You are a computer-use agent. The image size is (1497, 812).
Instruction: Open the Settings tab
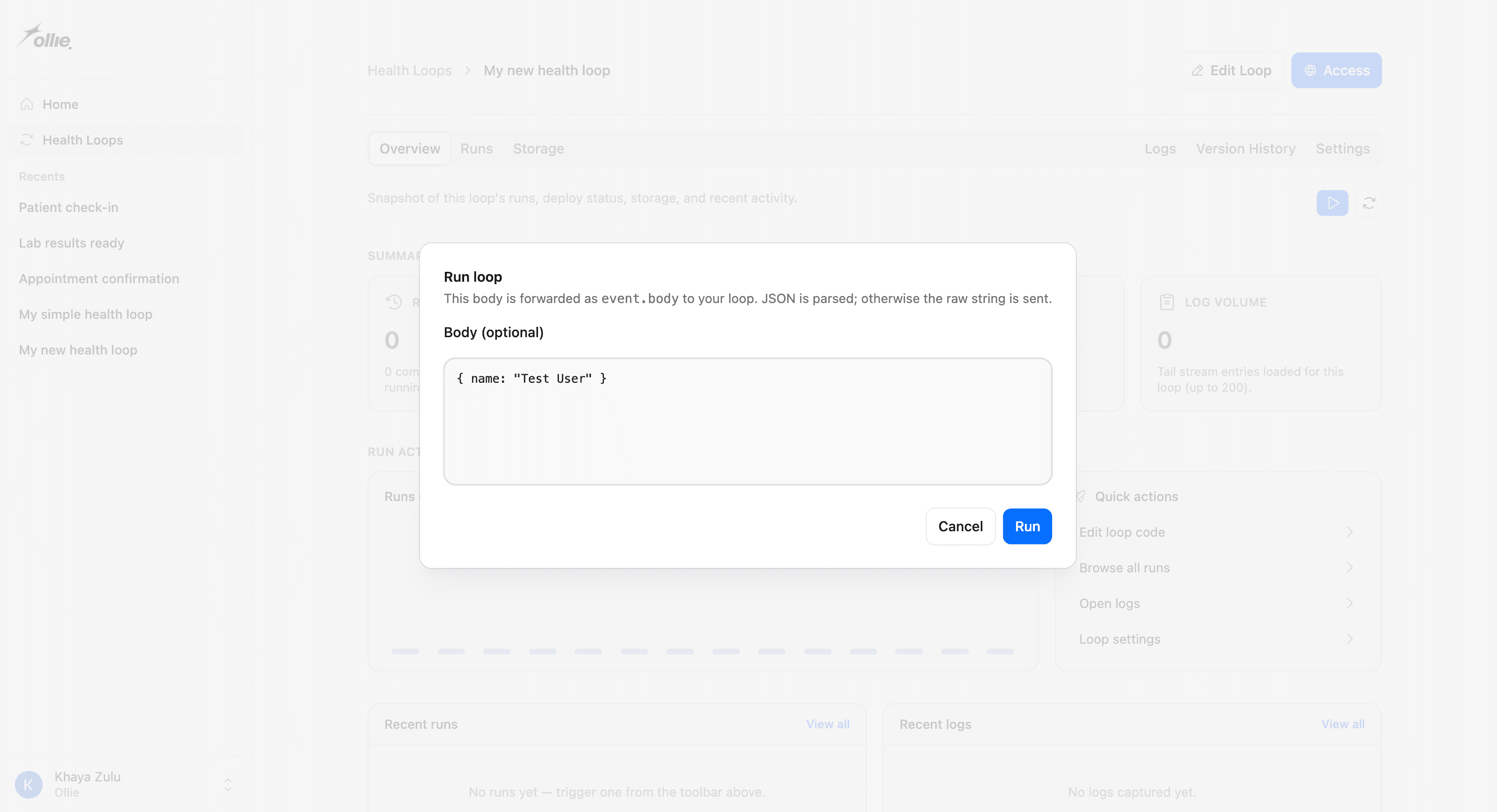click(1342, 149)
